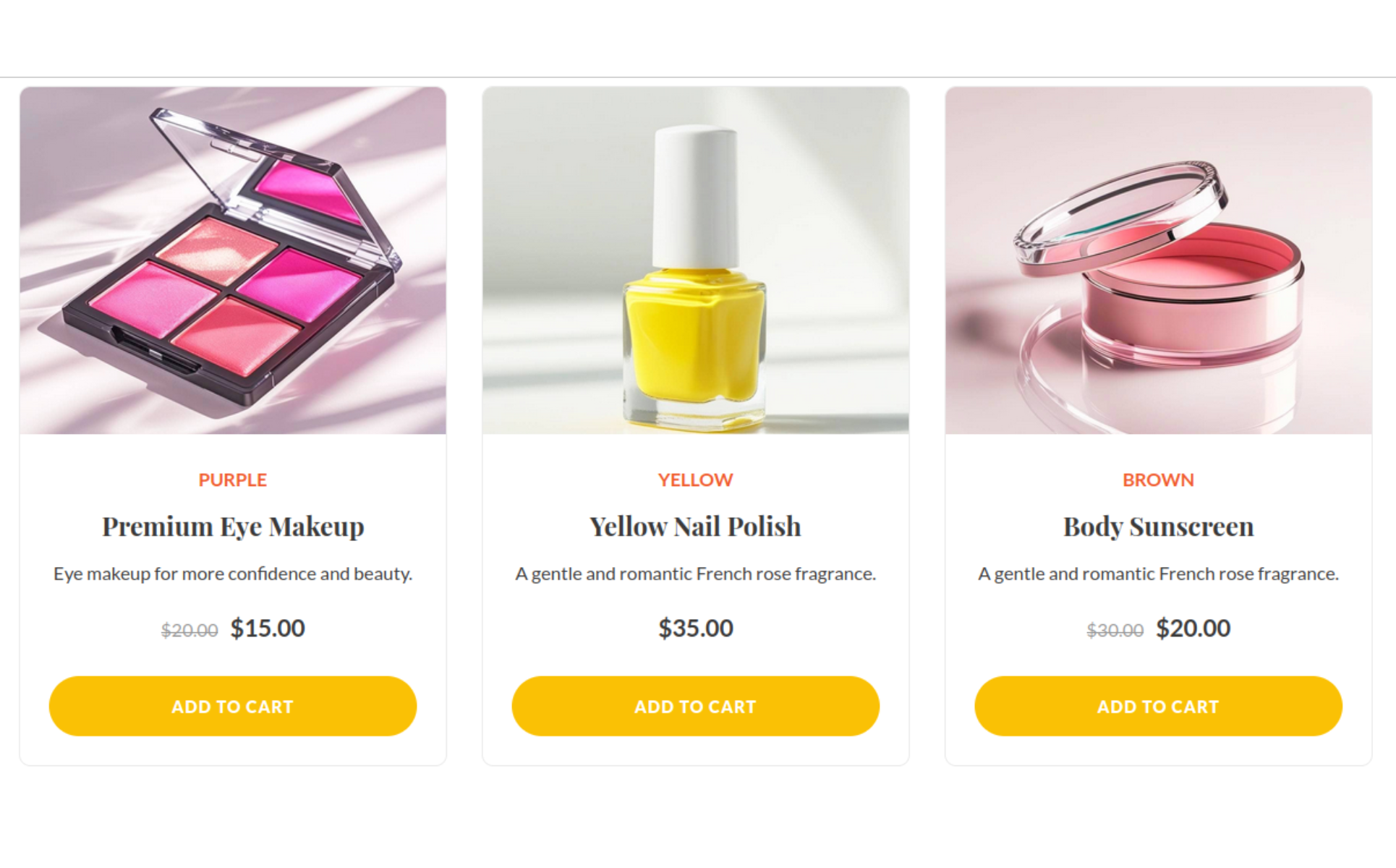Screen dimensions: 1396x868
Task: Click the description under Body Sunscreen
Action: (1159, 574)
